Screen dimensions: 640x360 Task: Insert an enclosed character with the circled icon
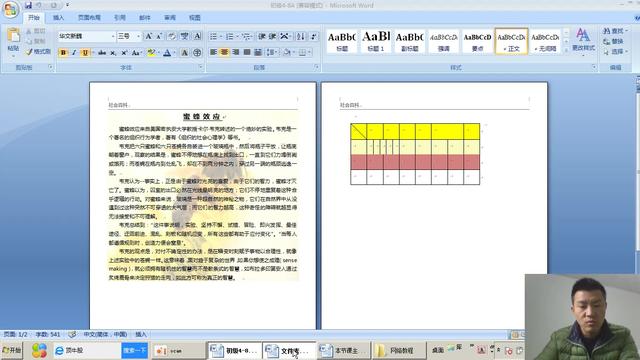pyautogui.click(x=197, y=53)
